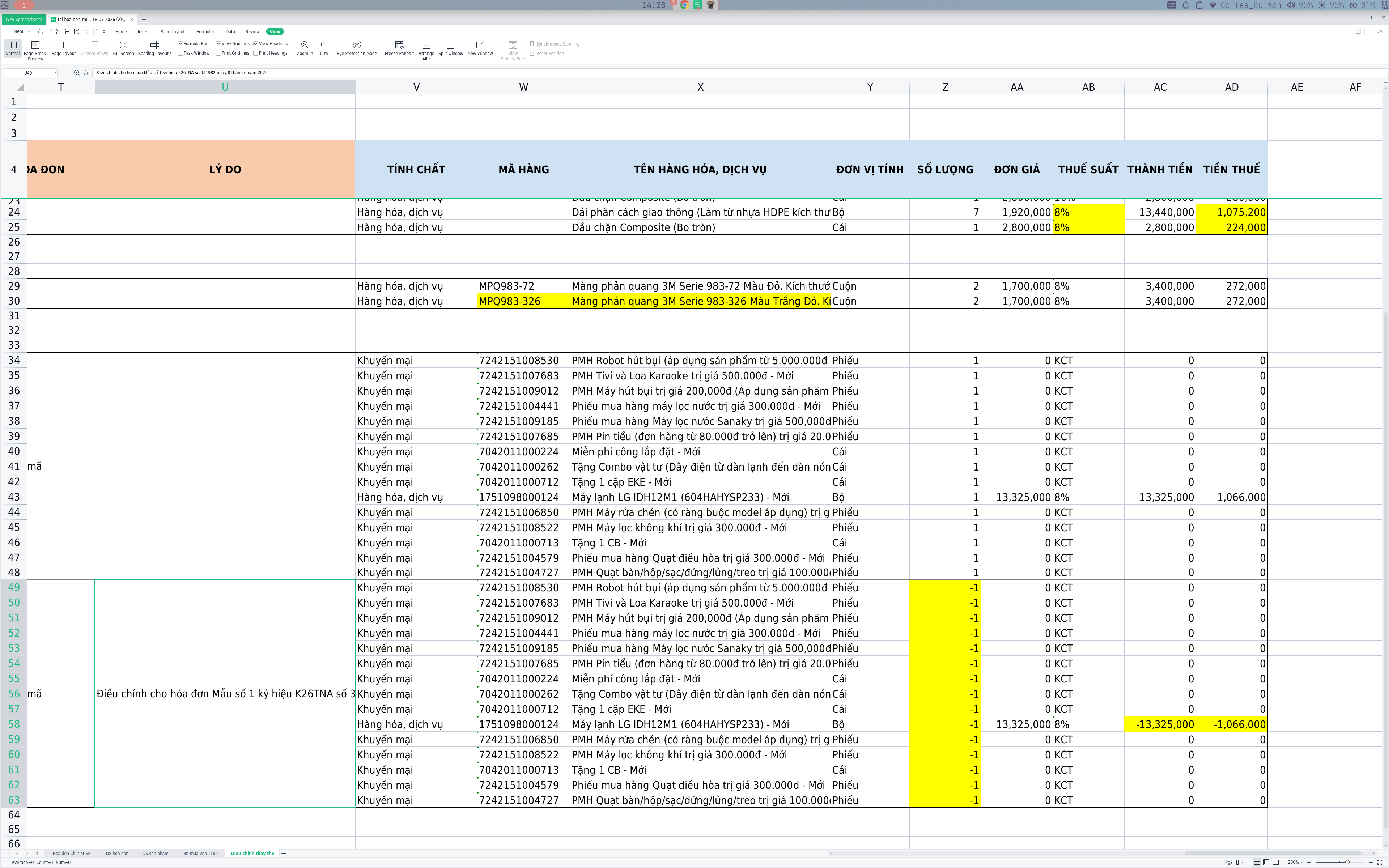Open the cell name box dropdown arrow
Image resolution: width=1389 pixels, height=868 pixels.
click(55, 73)
